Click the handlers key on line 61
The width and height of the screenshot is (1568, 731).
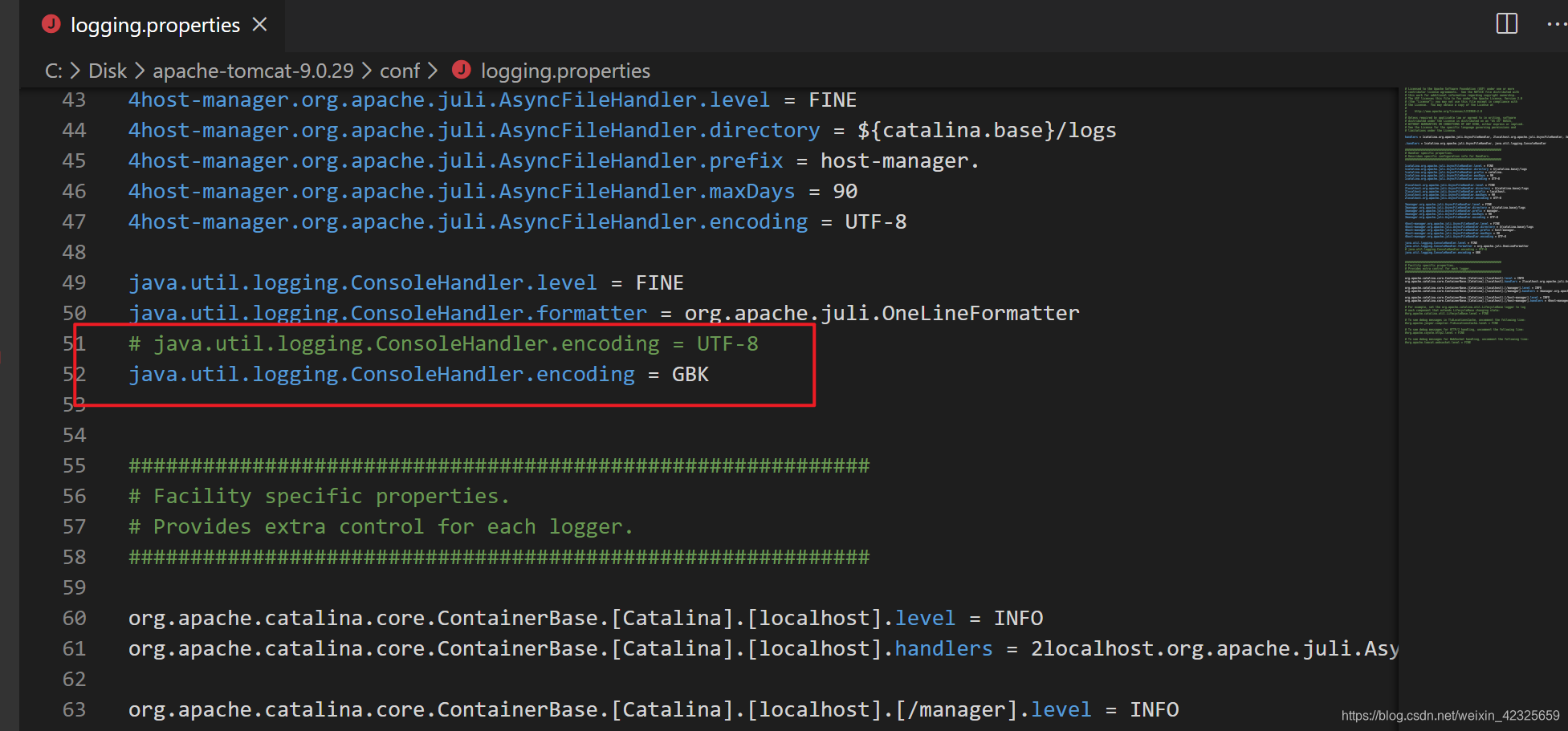click(943, 649)
